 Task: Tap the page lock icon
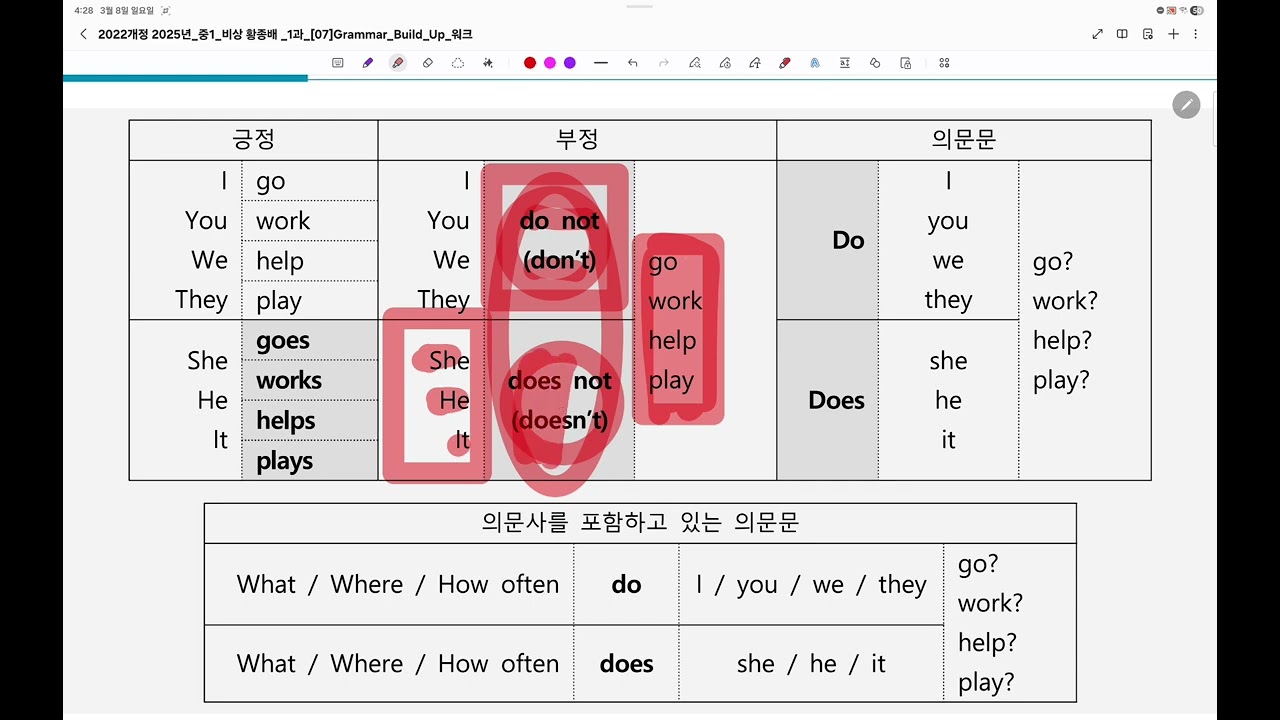point(906,63)
